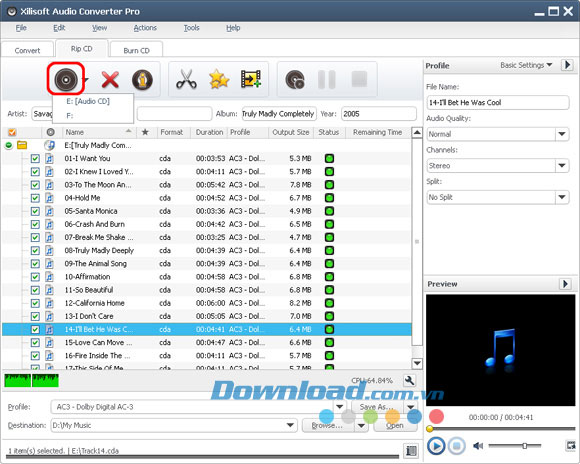The image size is (580, 464).
Task: Start ripping with the Rip disc icon
Action: (295, 79)
